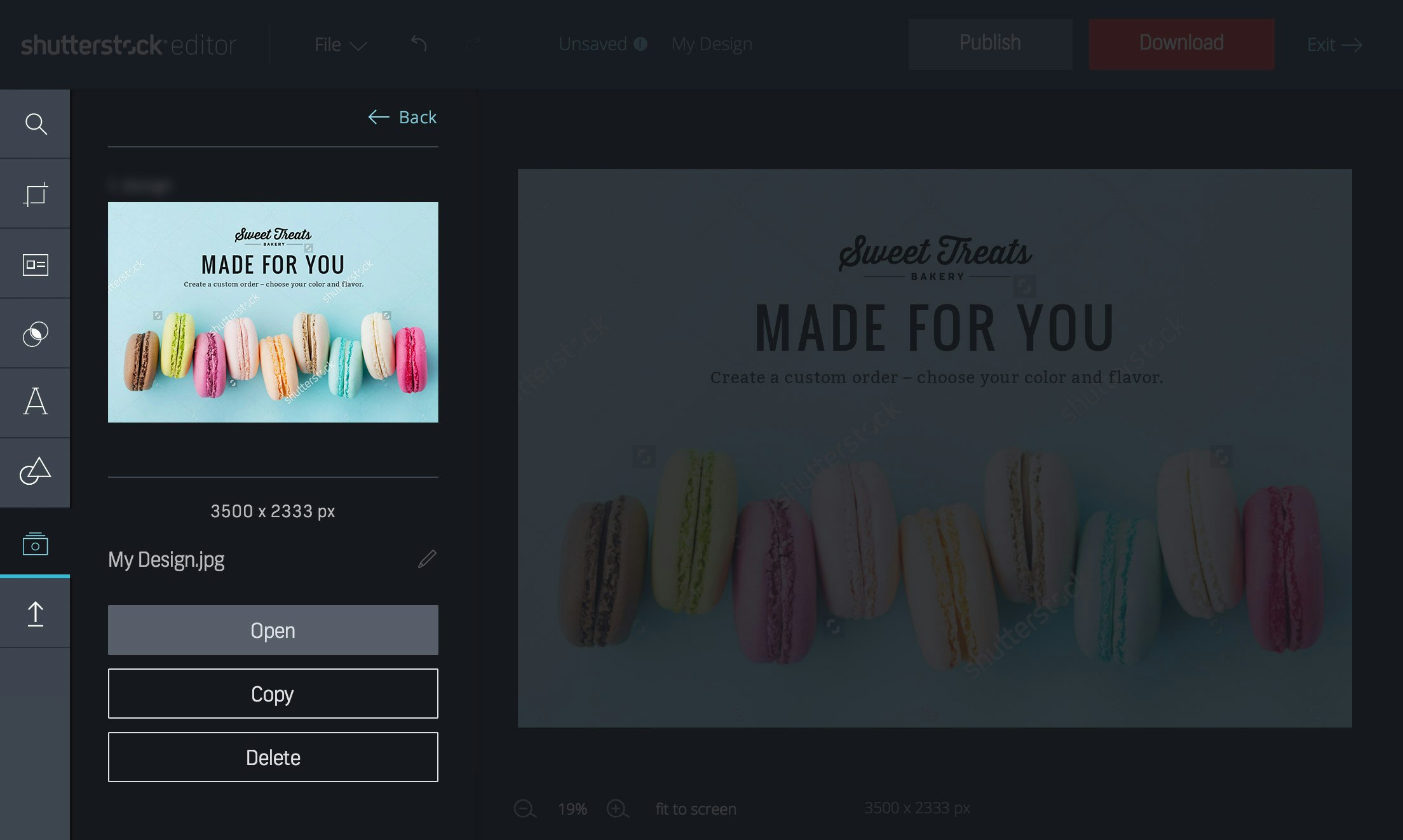Open the templates panel icon
Image resolution: width=1403 pixels, height=840 pixels.
36,264
